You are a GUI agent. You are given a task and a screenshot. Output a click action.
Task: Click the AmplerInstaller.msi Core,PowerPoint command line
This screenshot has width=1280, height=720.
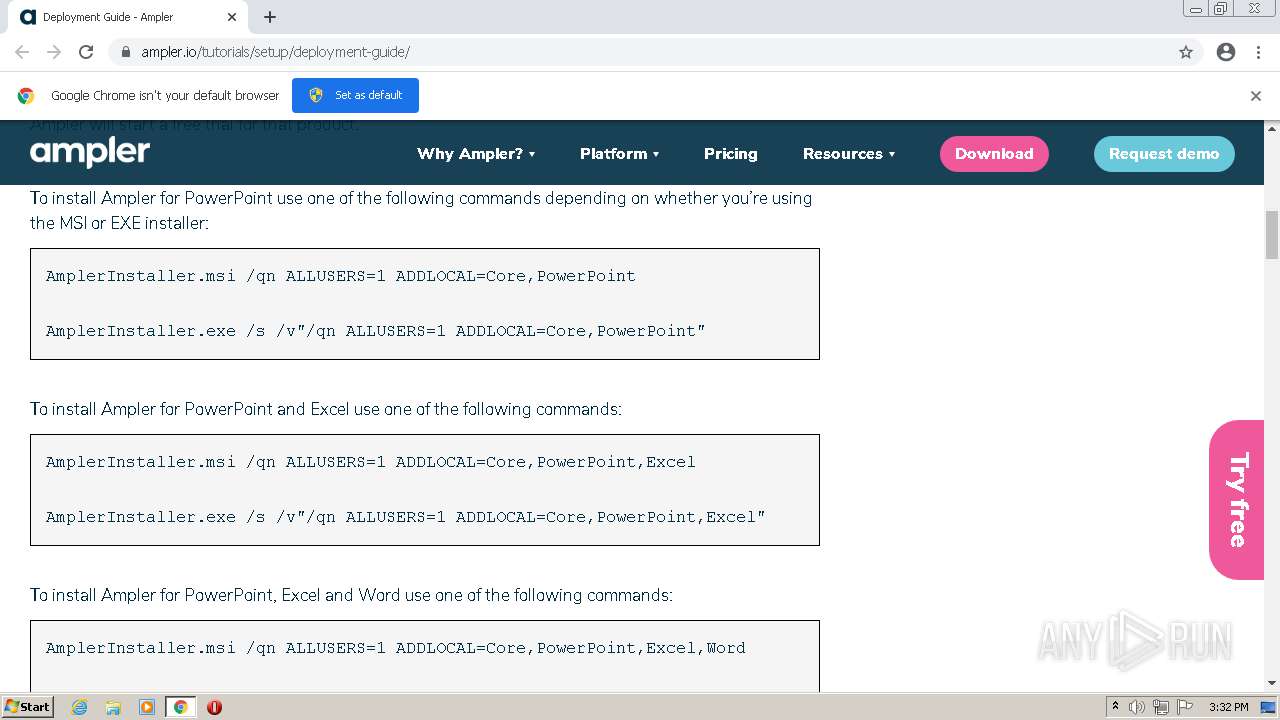341,276
